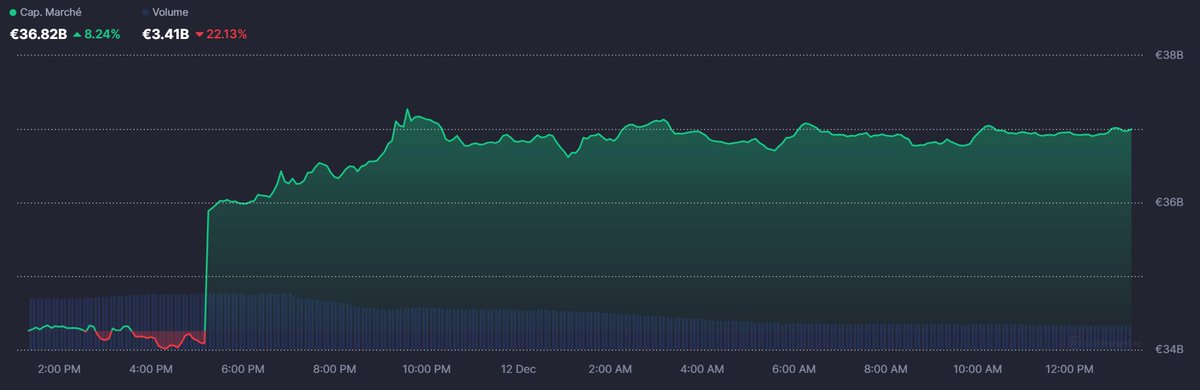Click the 2:00 AM x-axis label
The image size is (1200, 390).
click(x=610, y=369)
